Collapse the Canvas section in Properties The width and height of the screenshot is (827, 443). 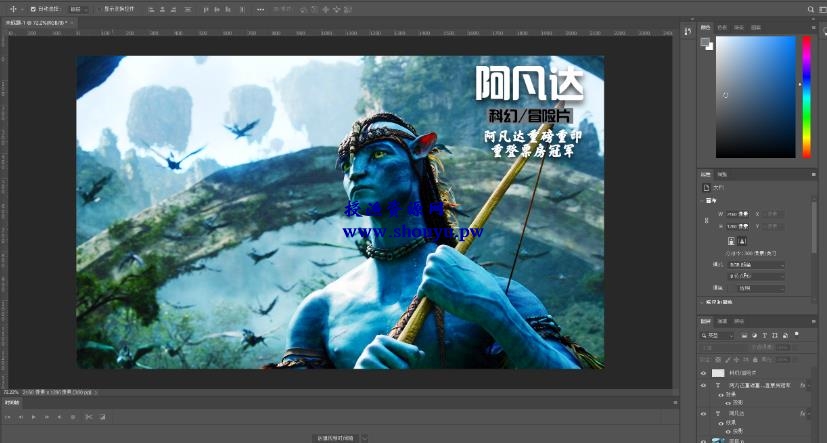(x=703, y=200)
